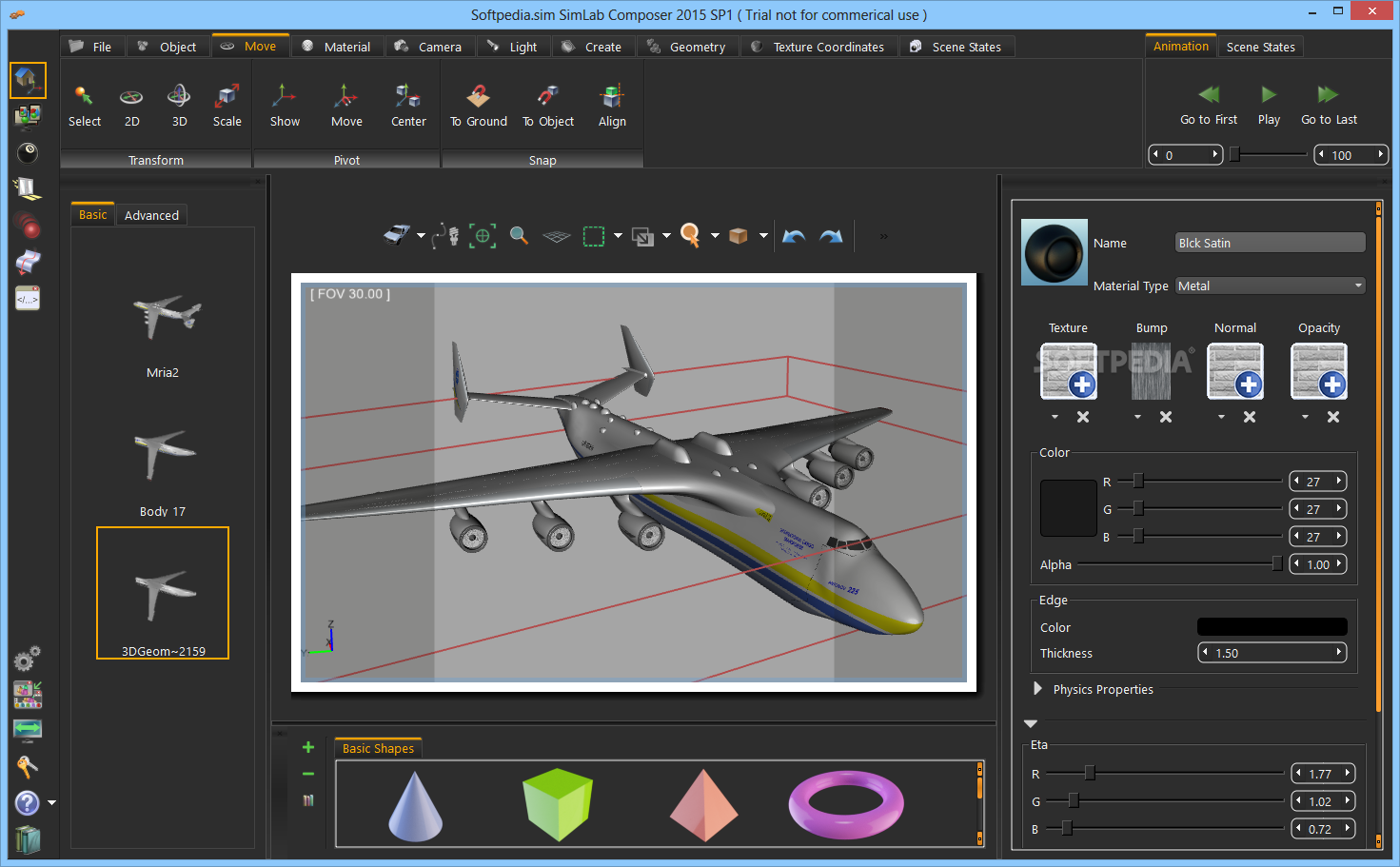Click the material Color preview swatch
Image resolution: width=1400 pixels, height=867 pixels.
click(1069, 508)
